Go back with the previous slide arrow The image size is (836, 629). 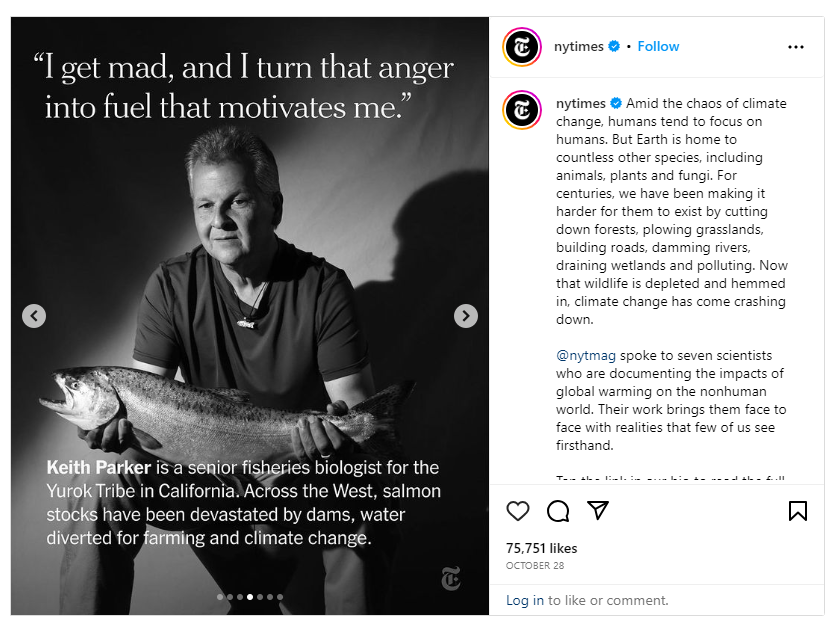(34, 316)
